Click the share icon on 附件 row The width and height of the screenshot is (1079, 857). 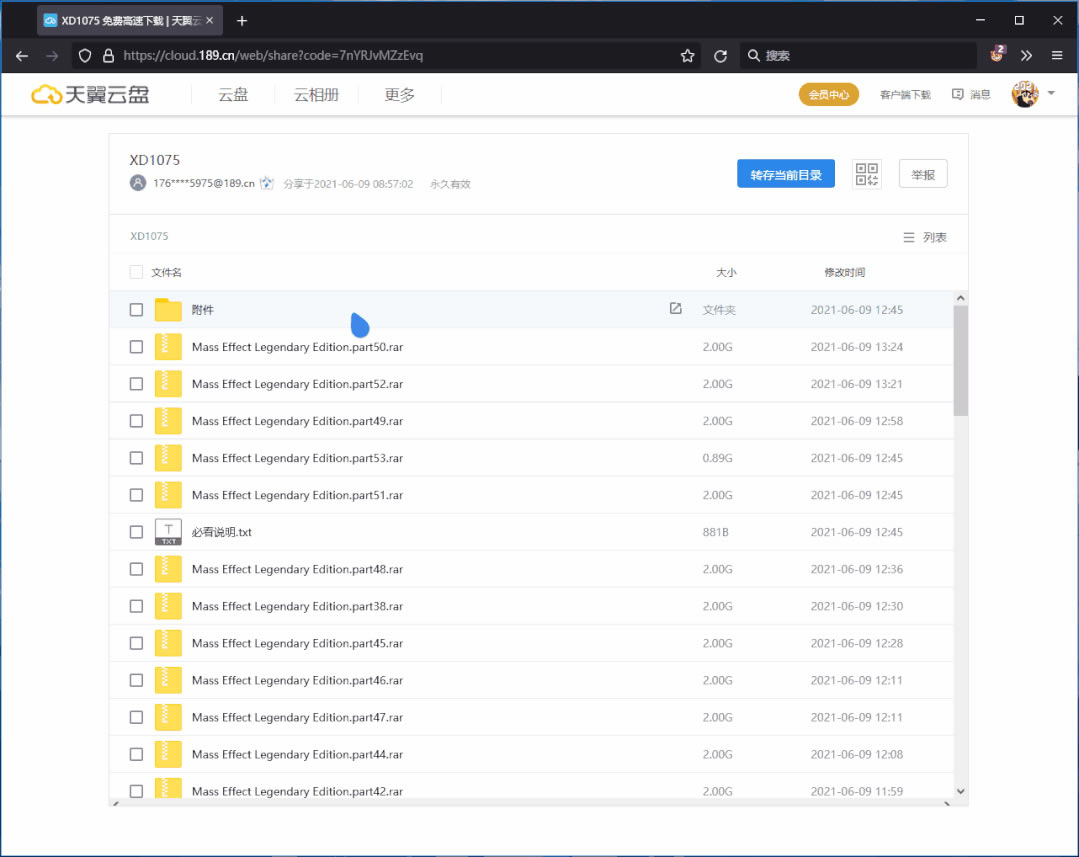676,308
